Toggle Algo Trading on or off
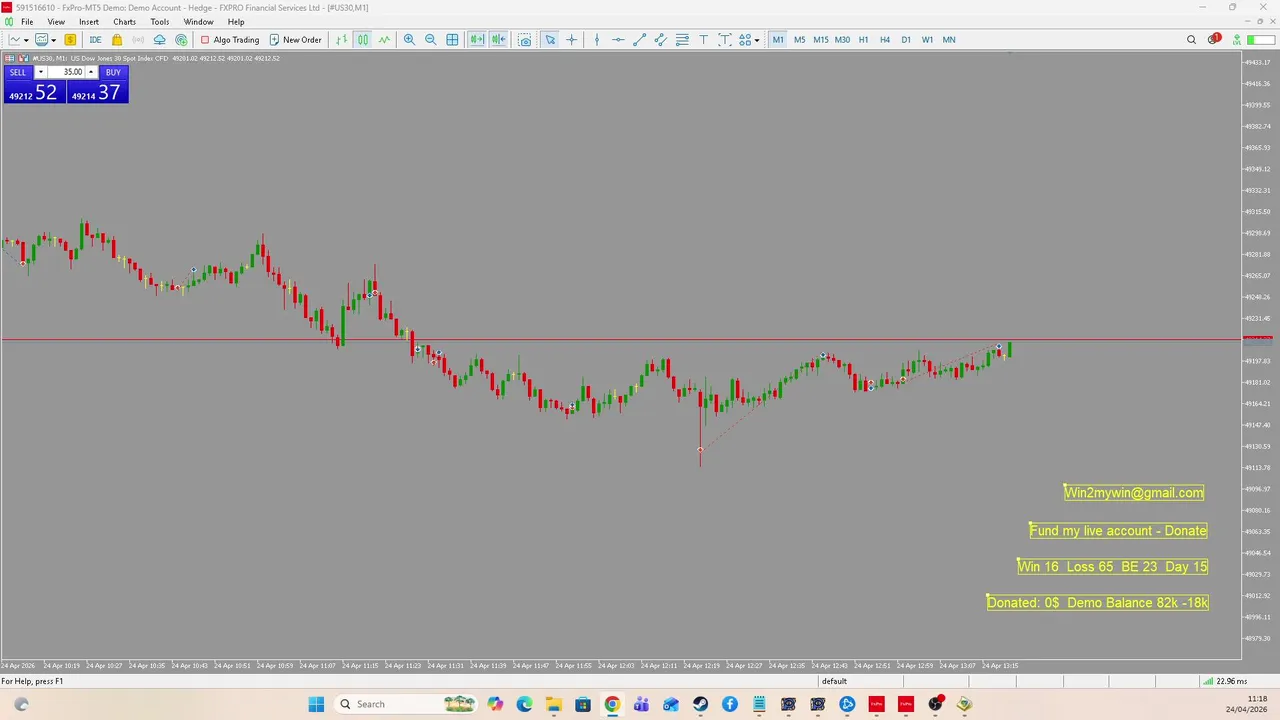The height and width of the screenshot is (720, 1280). pos(230,40)
